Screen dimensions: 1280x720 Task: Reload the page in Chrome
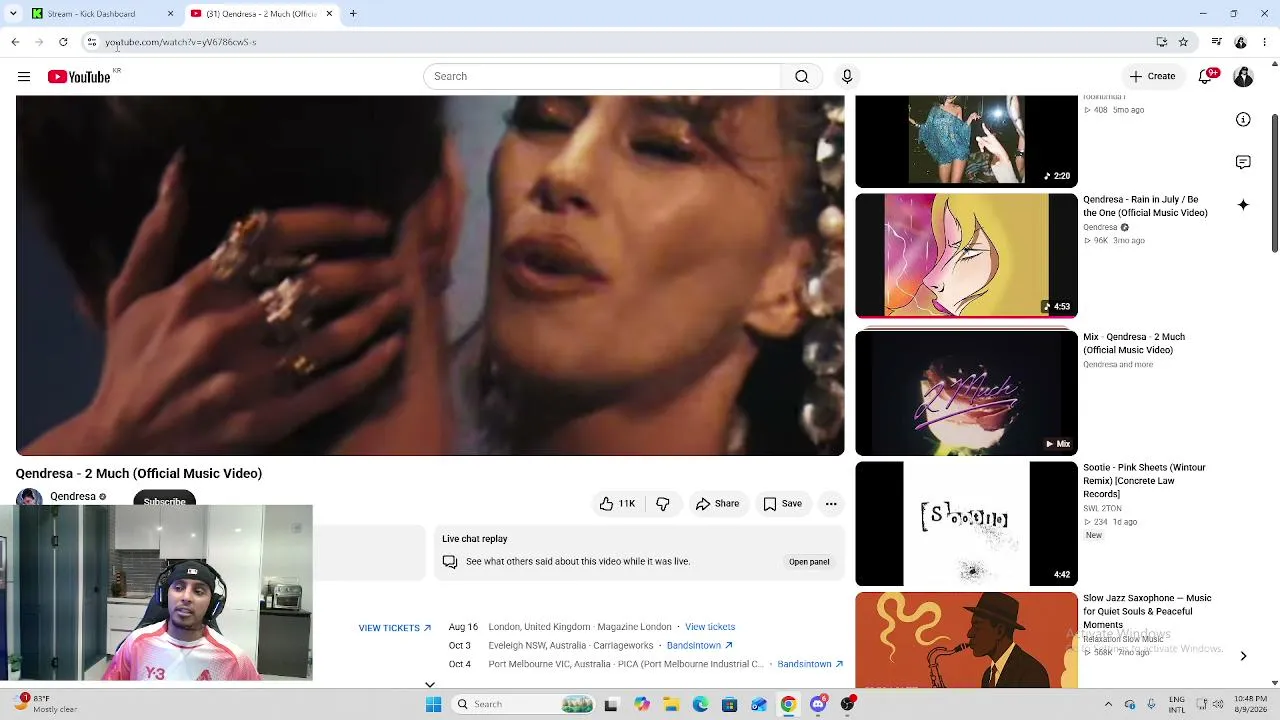click(x=63, y=42)
